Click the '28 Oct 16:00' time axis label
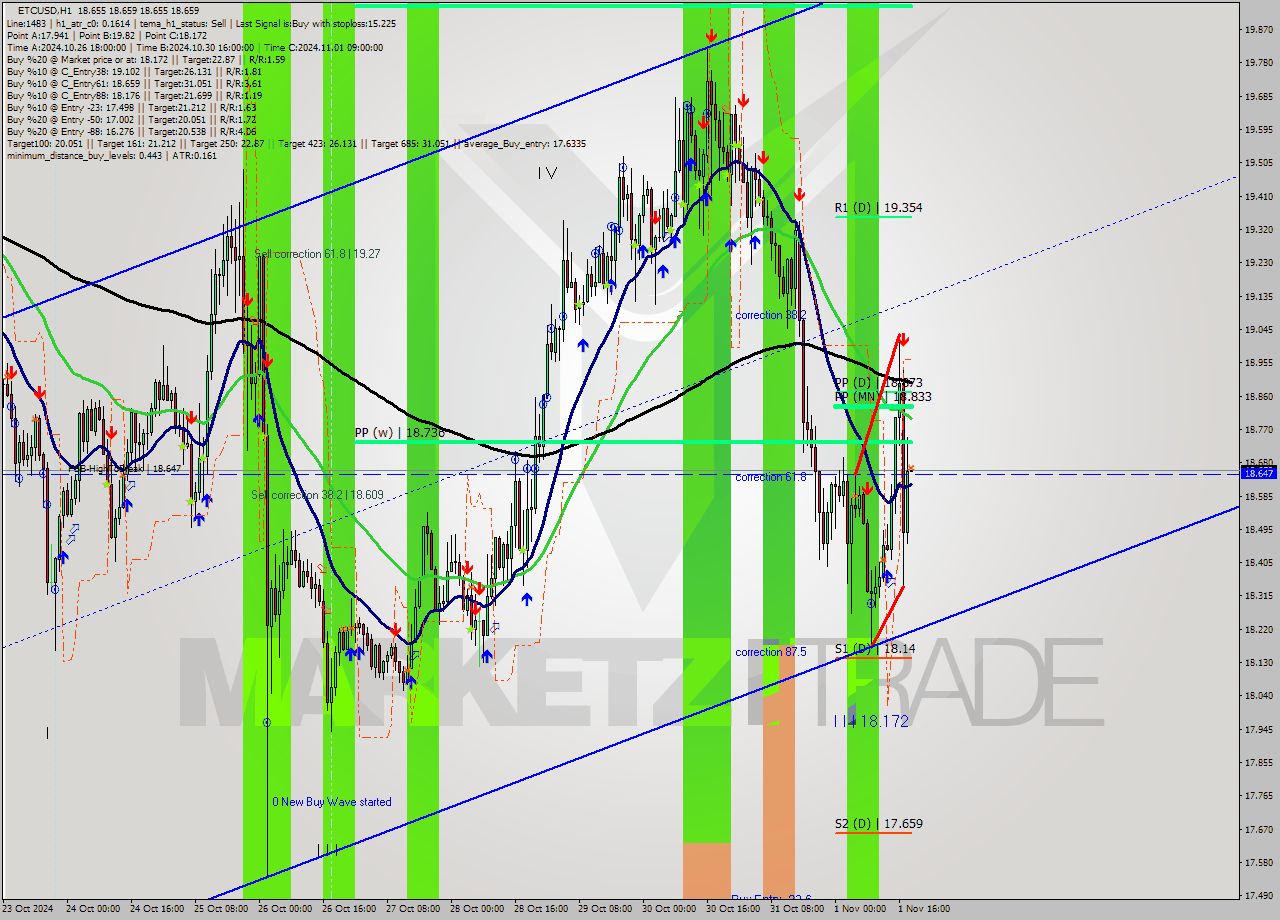Screen dimensions: 1280x920 541,909
